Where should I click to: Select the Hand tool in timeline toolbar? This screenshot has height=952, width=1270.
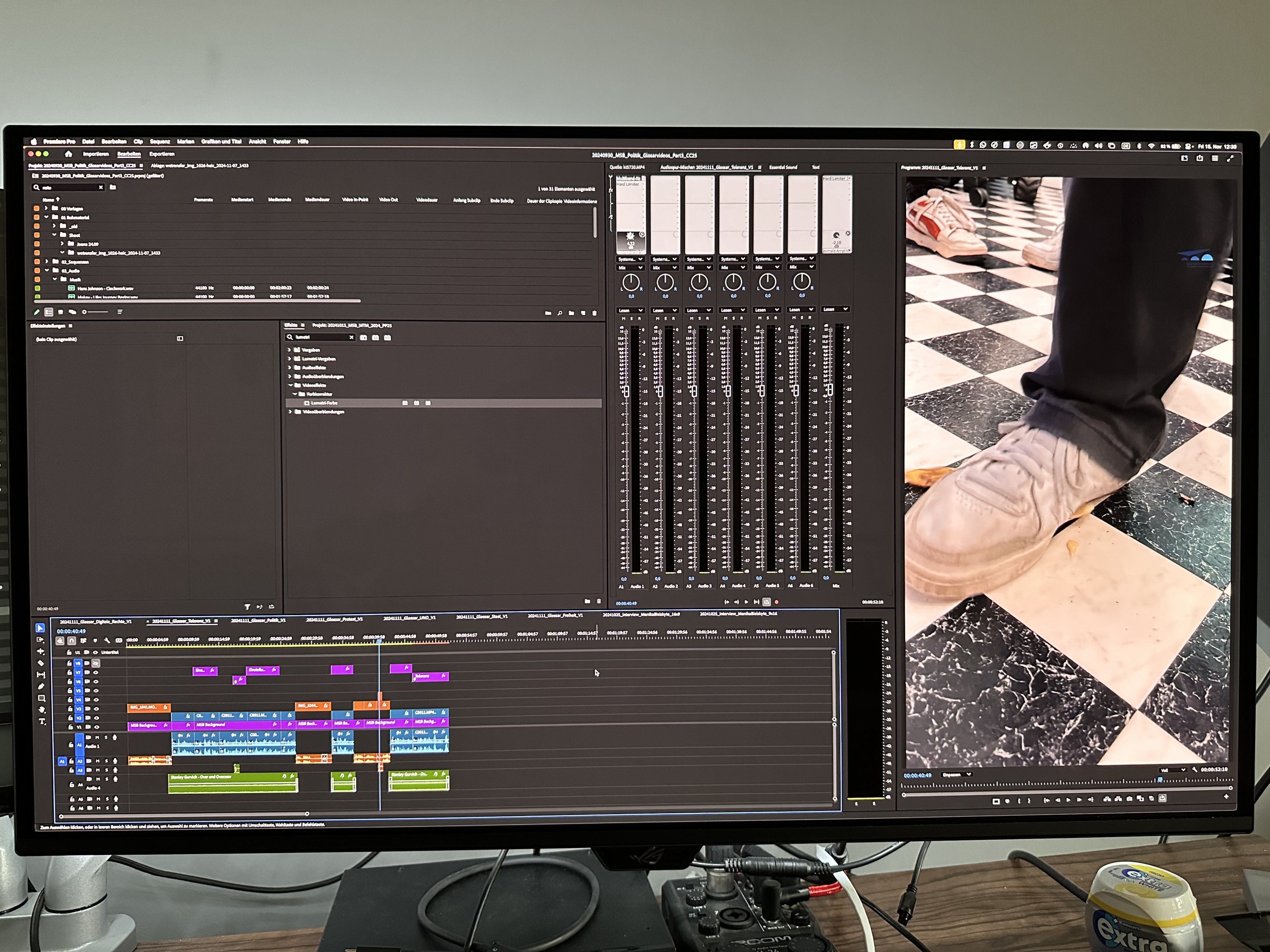[42, 710]
